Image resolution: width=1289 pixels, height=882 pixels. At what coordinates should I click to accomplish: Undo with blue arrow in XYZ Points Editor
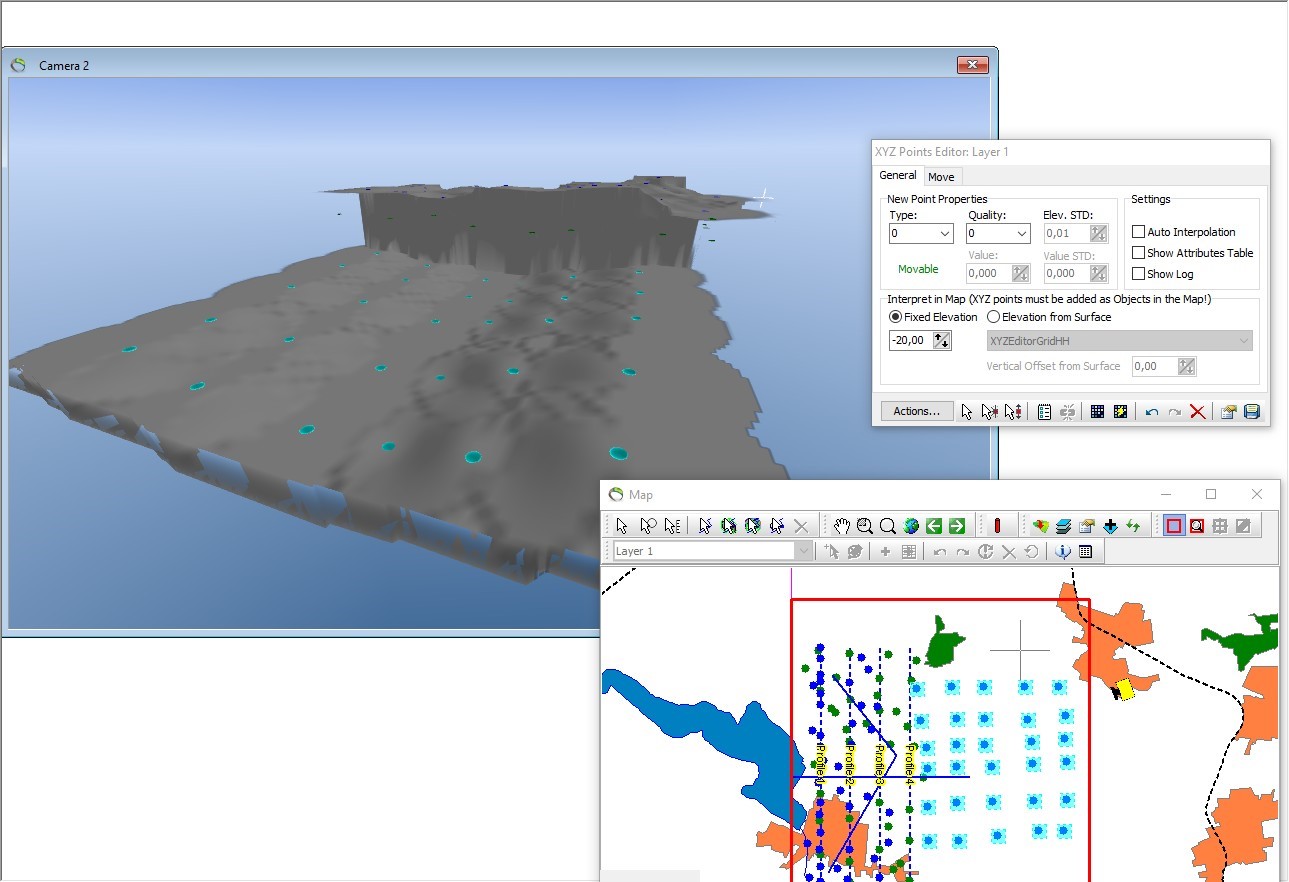[1152, 411]
